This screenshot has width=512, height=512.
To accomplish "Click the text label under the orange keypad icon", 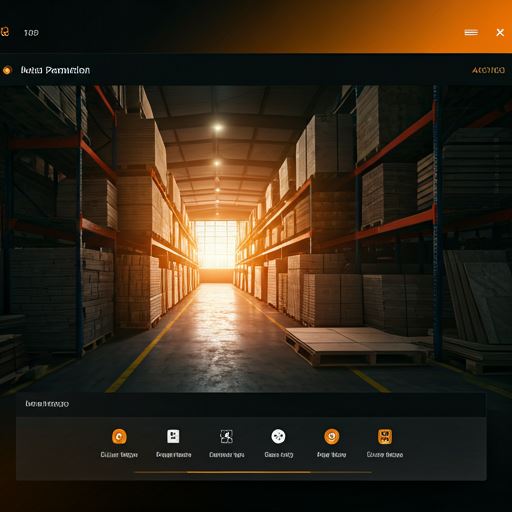I will (385, 455).
